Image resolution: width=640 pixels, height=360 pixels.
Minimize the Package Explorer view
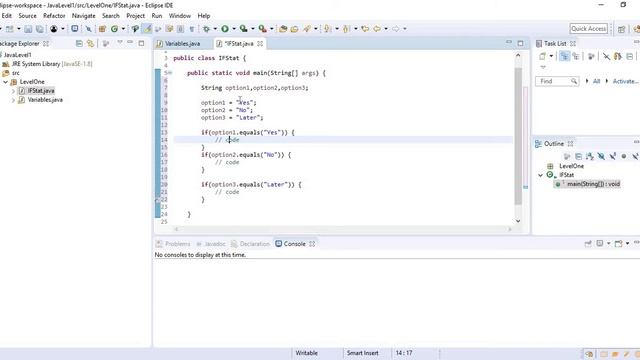coord(130,42)
